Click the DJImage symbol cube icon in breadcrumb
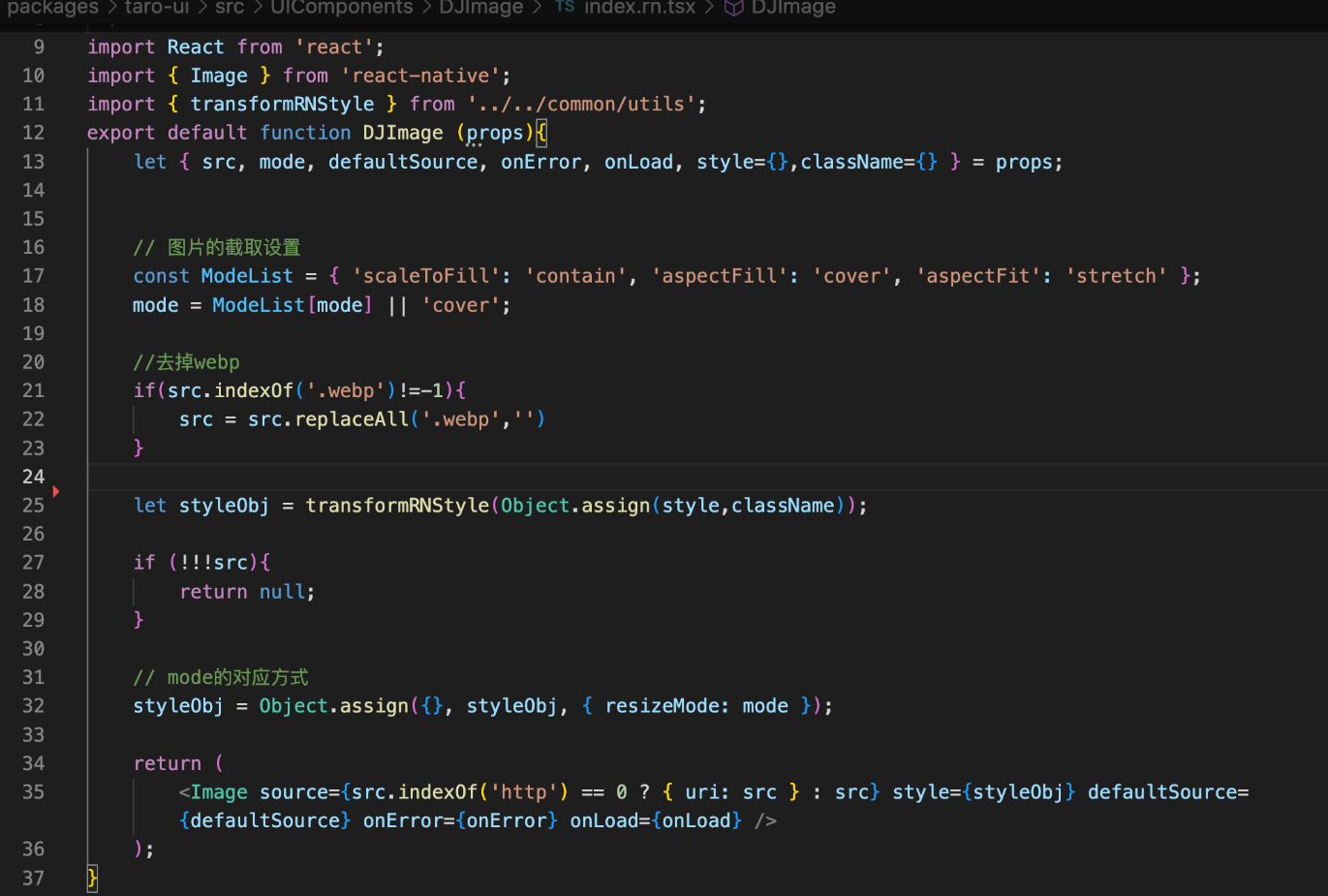The width and height of the screenshot is (1328, 896). (734, 8)
